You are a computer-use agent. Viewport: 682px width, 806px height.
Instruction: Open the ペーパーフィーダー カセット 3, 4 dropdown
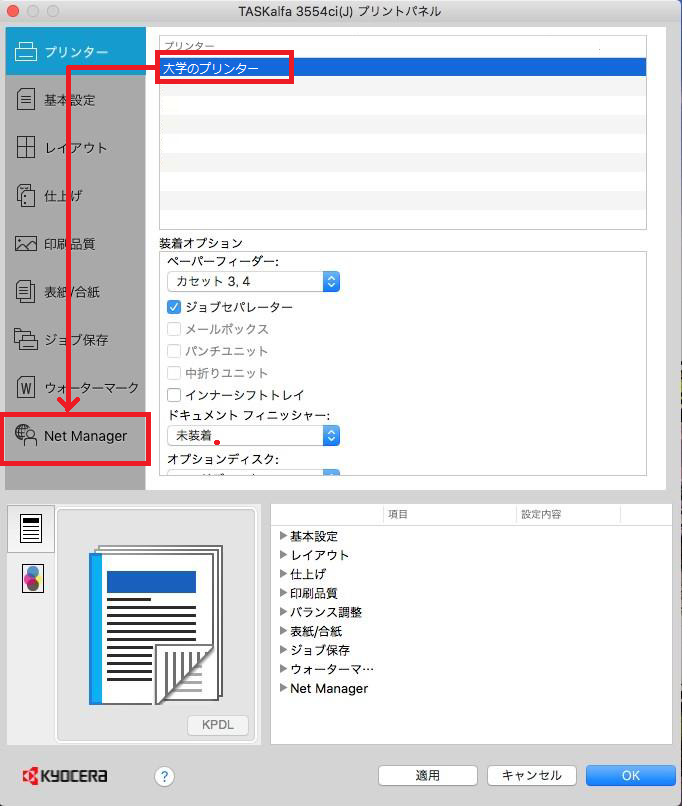(x=253, y=282)
